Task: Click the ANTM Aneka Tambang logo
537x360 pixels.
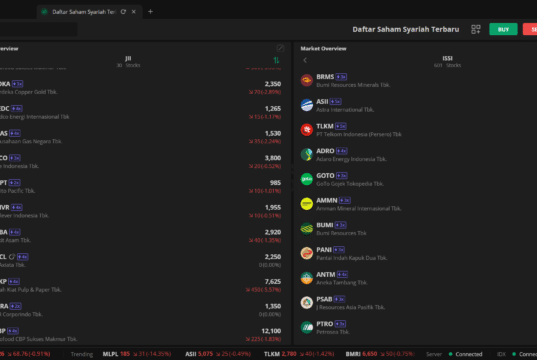Action: click(307, 278)
